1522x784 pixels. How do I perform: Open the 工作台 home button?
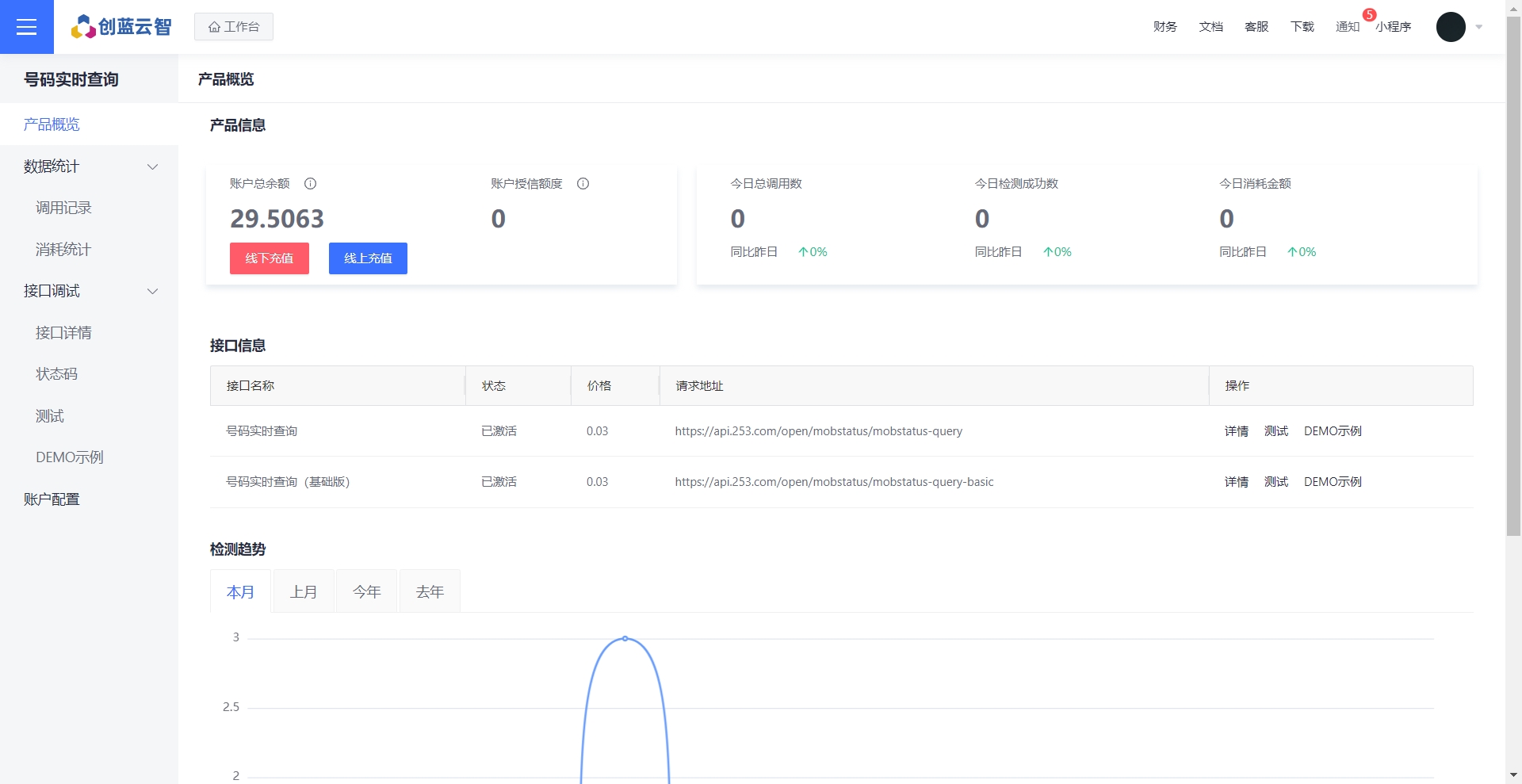[234, 27]
